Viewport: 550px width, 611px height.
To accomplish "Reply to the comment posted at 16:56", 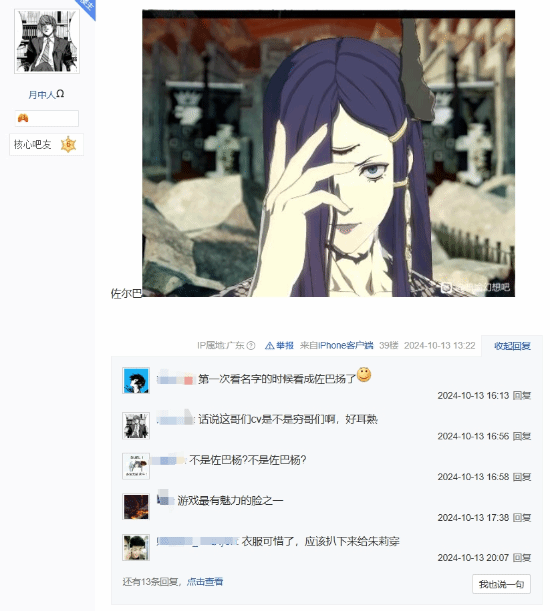I will coord(522,436).
